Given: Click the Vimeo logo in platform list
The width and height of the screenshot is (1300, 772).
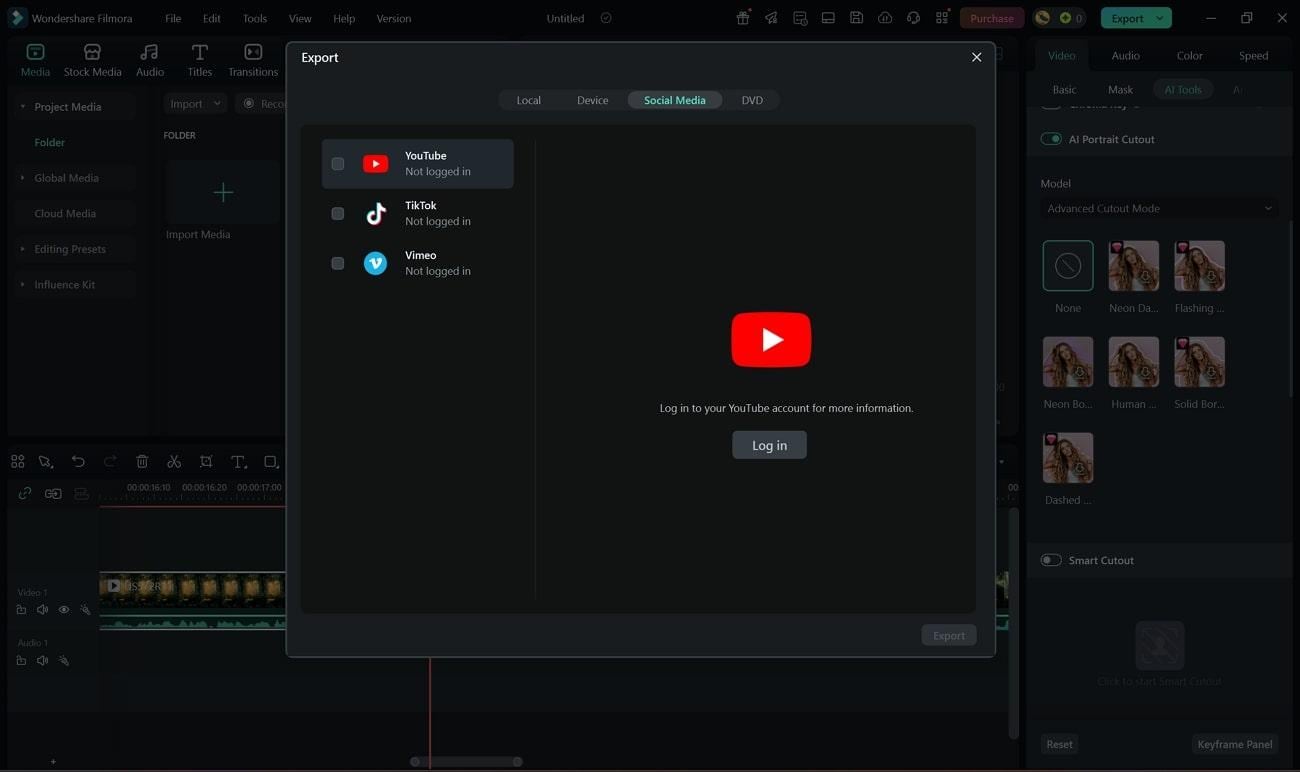Looking at the screenshot, I should tap(375, 263).
